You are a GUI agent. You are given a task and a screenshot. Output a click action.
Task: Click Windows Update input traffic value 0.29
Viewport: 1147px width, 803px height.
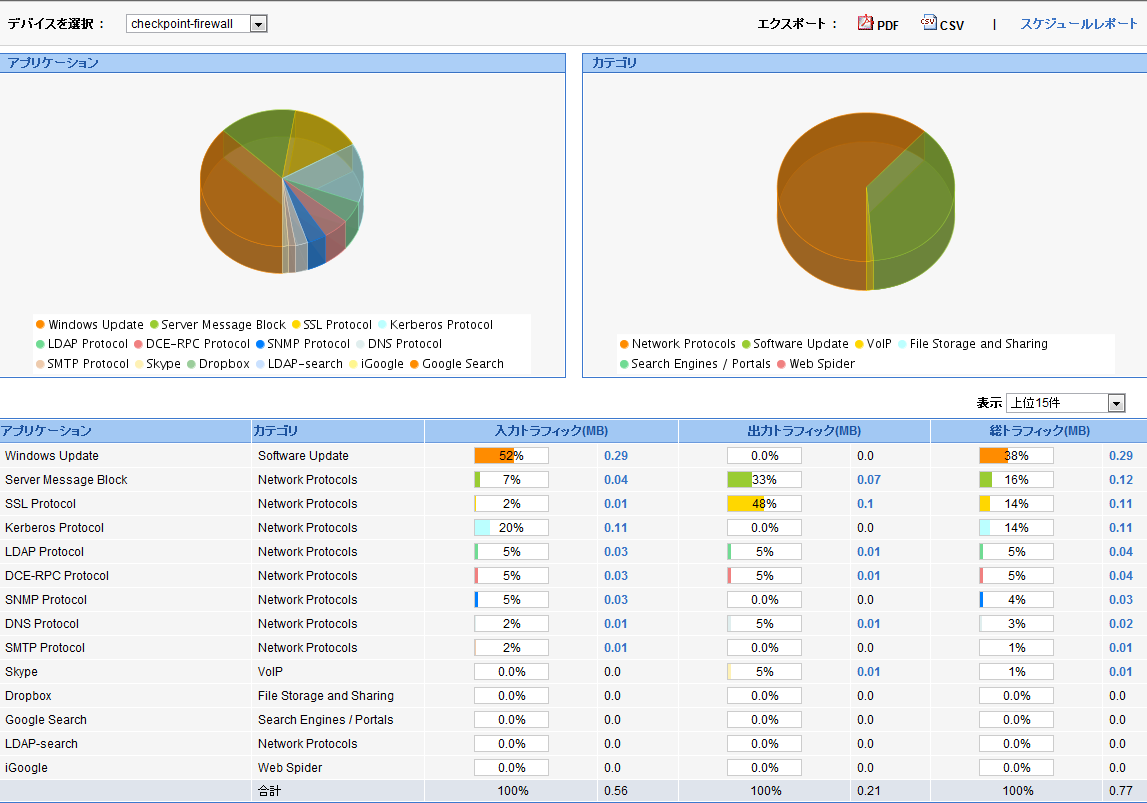point(616,456)
